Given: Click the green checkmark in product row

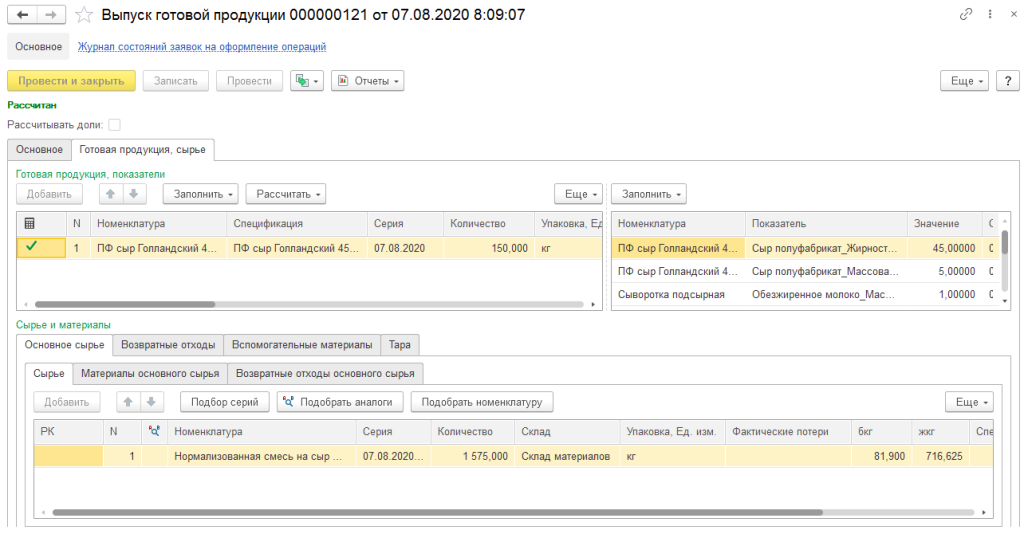Looking at the screenshot, I should pyautogui.click(x=30, y=247).
